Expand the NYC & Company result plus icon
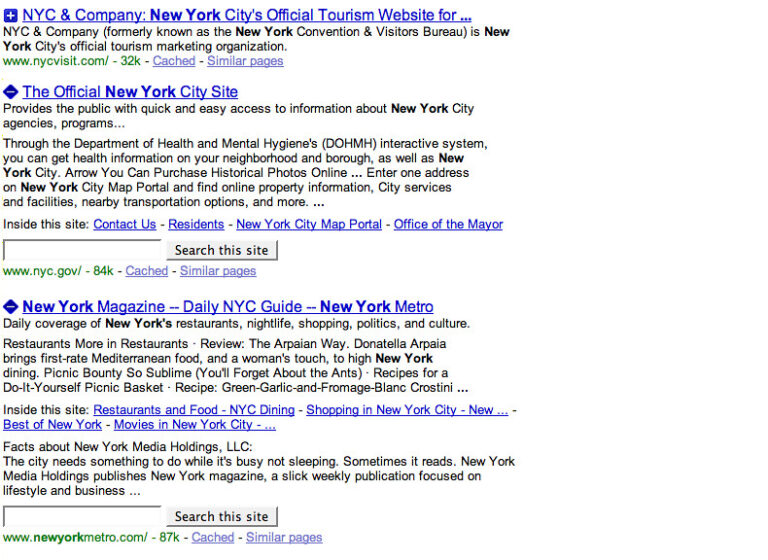The height and width of the screenshot is (560, 768). tap(10, 16)
